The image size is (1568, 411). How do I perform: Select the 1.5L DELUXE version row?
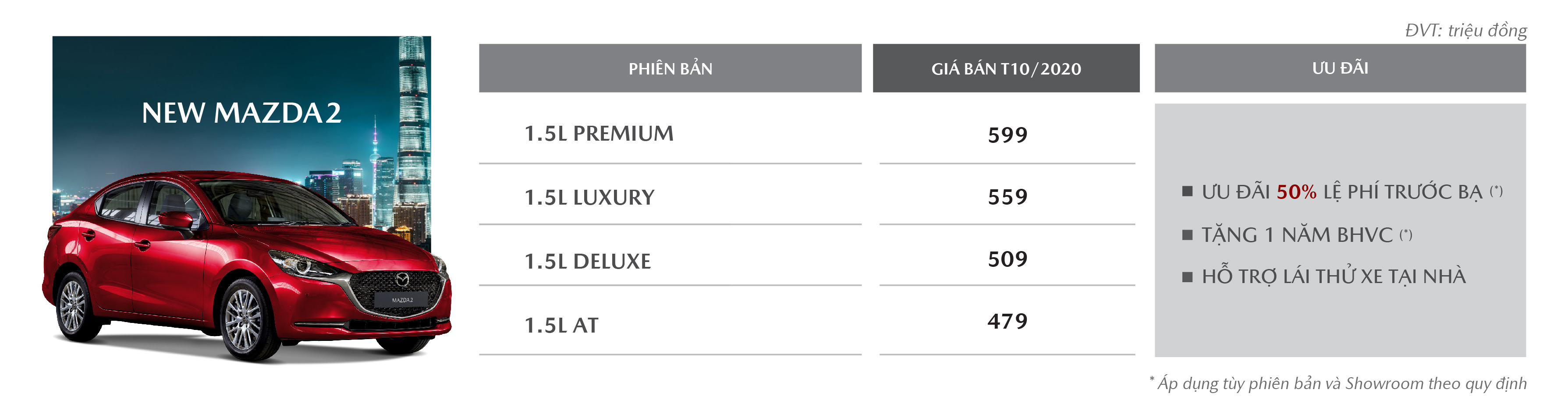[670, 261]
